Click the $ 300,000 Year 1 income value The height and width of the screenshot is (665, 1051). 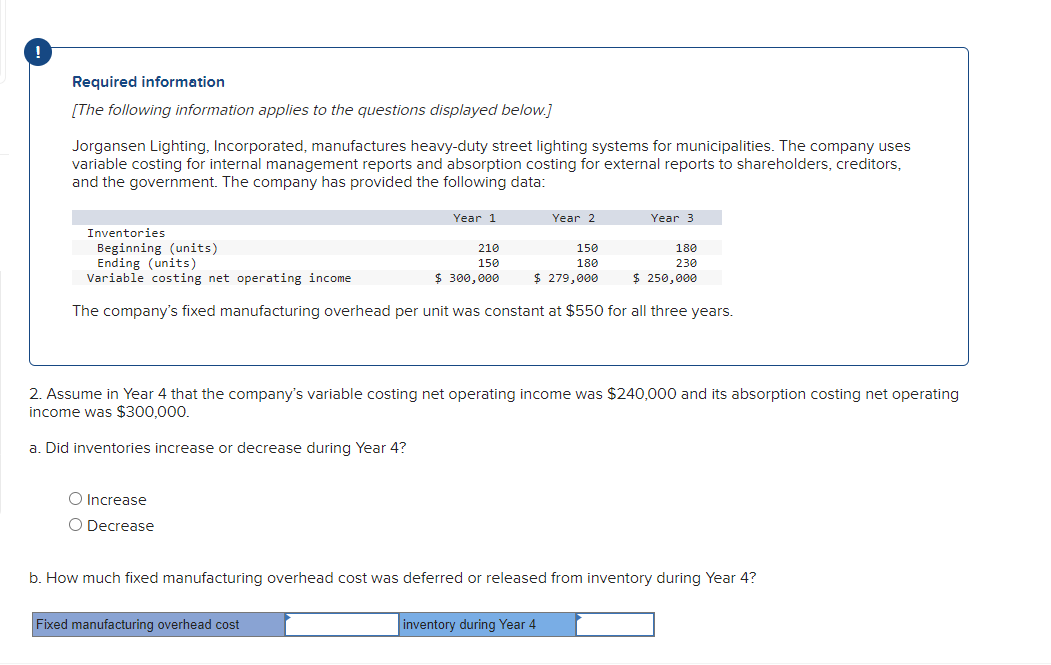467,278
